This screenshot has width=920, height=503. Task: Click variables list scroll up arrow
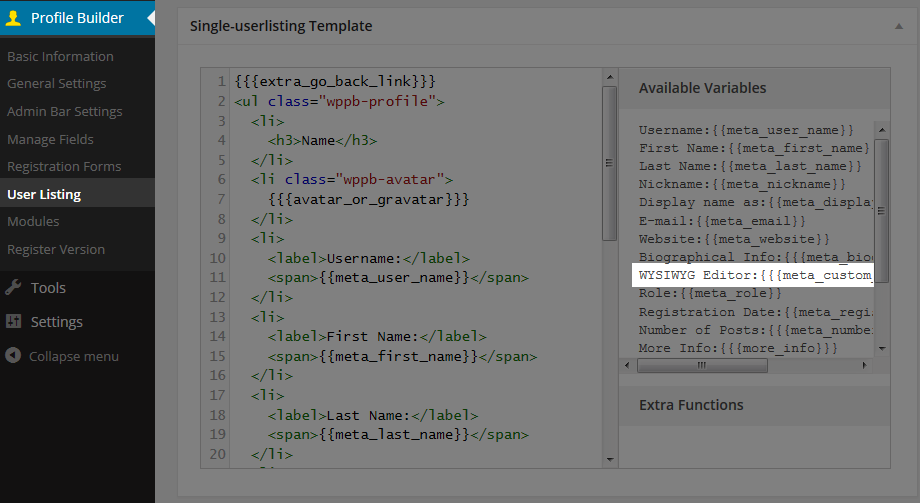tap(881, 129)
